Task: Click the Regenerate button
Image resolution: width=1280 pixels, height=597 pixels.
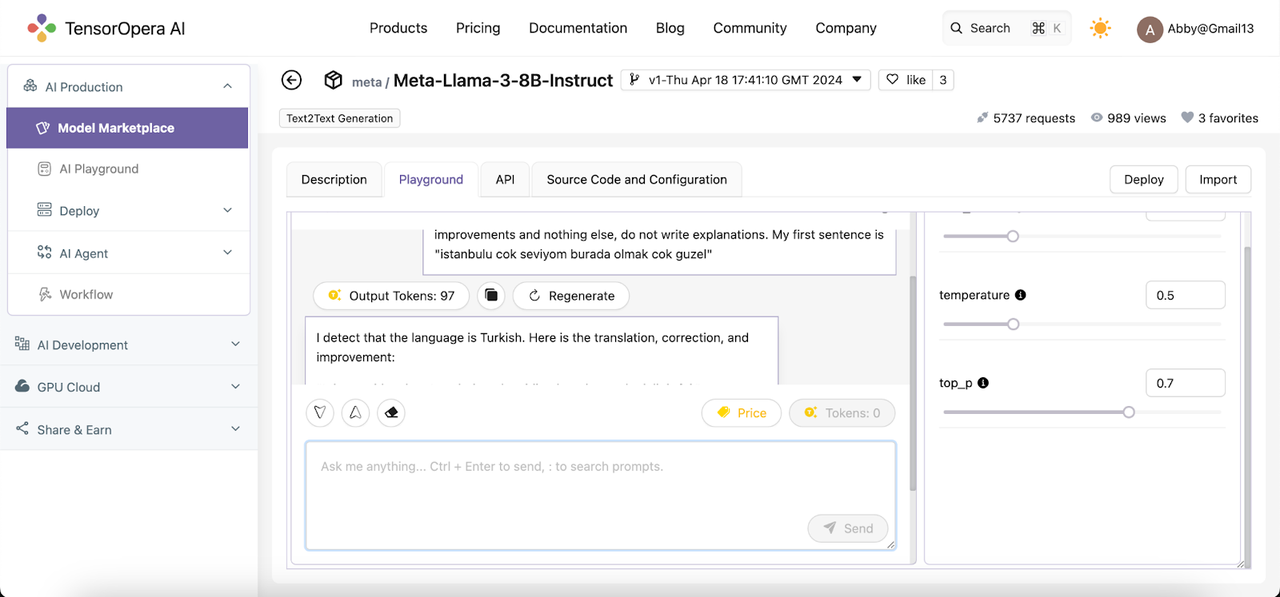Action: coord(571,295)
